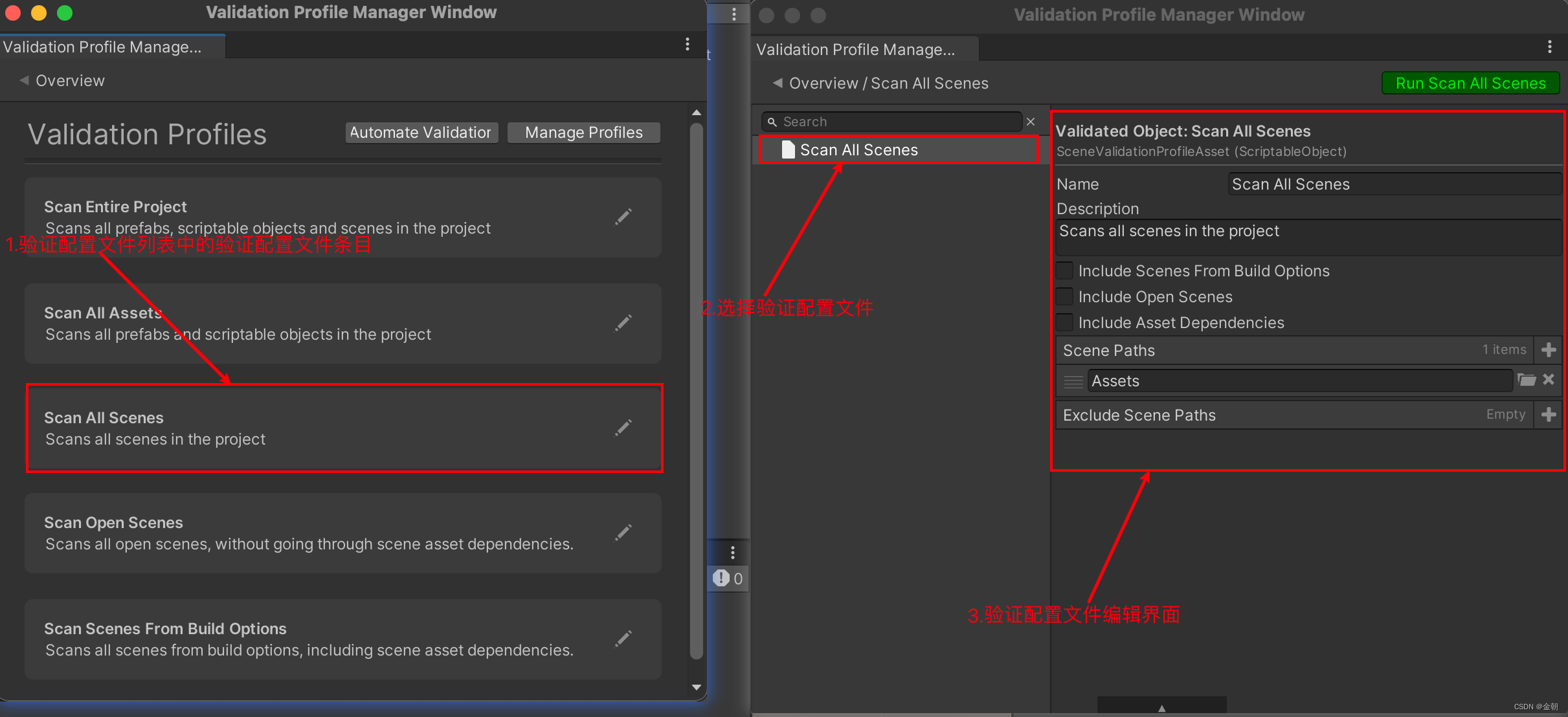Click the Automate Validation button
1568x717 pixels.
(421, 133)
